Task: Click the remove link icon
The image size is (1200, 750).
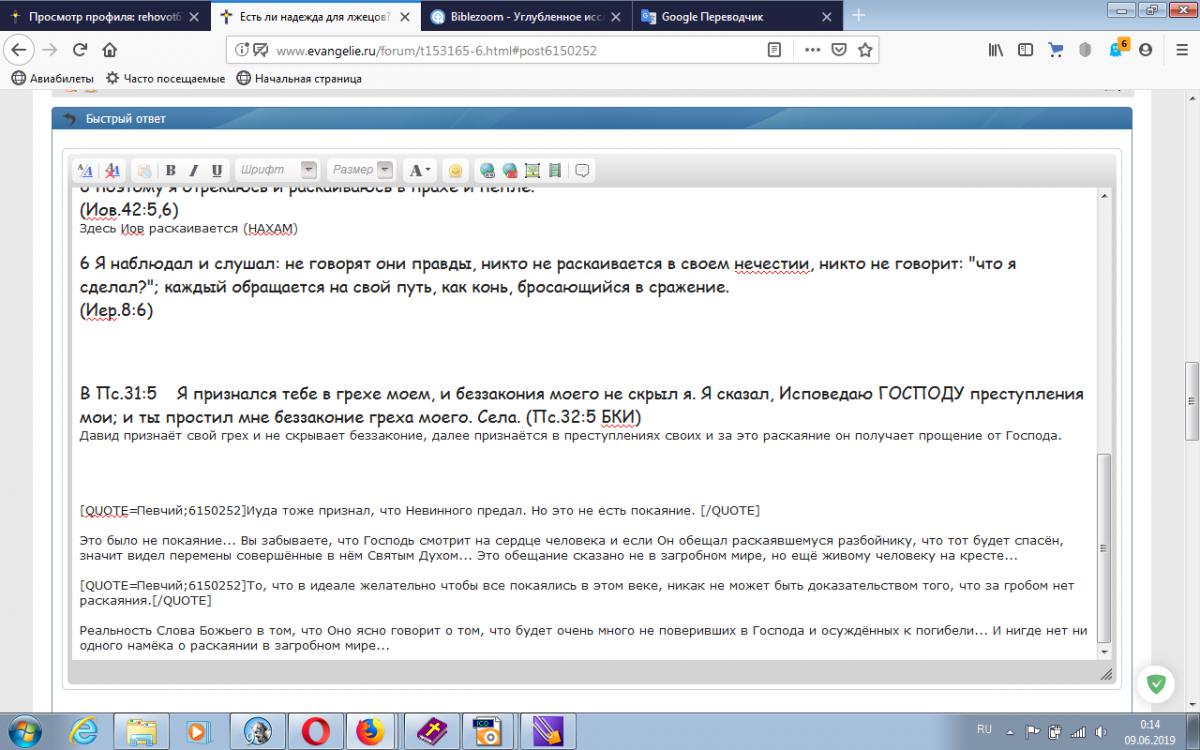Action: [510, 170]
